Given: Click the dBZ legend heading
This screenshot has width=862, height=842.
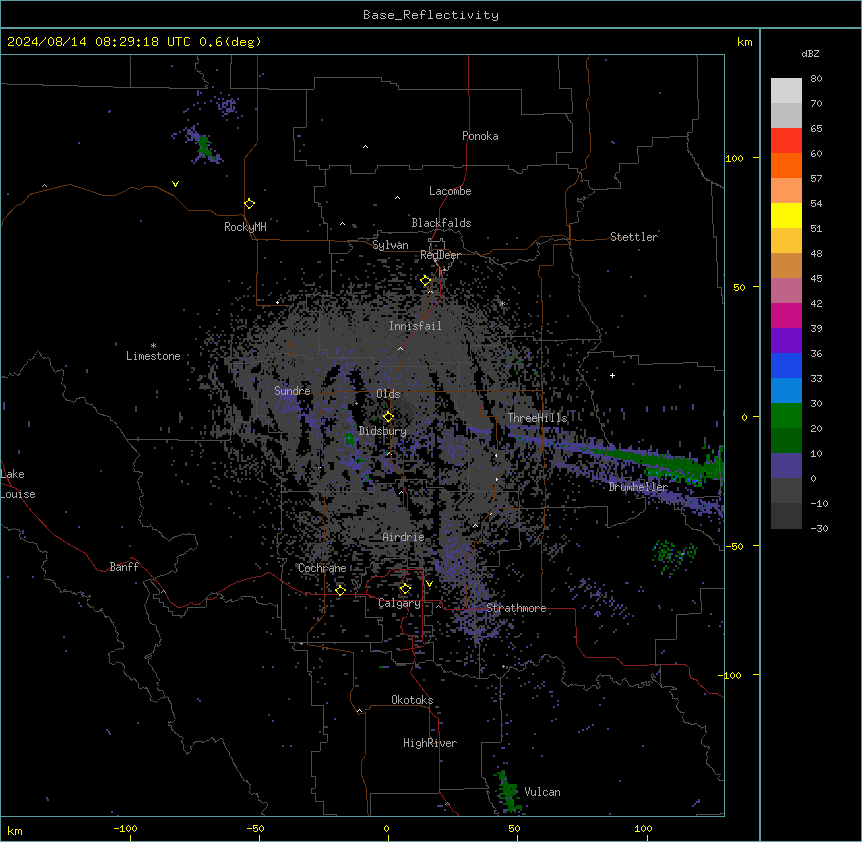Looking at the screenshot, I should (810, 53).
